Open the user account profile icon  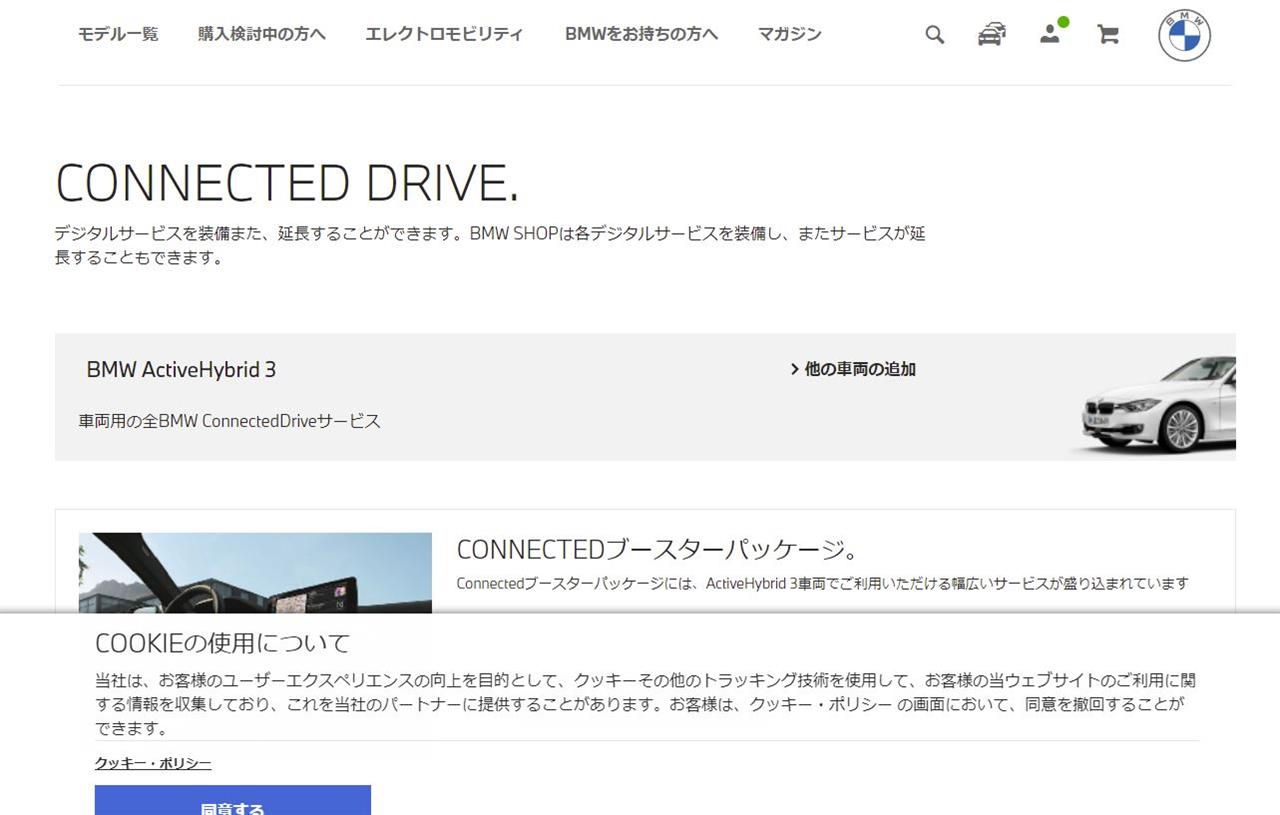coord(1050,34)
